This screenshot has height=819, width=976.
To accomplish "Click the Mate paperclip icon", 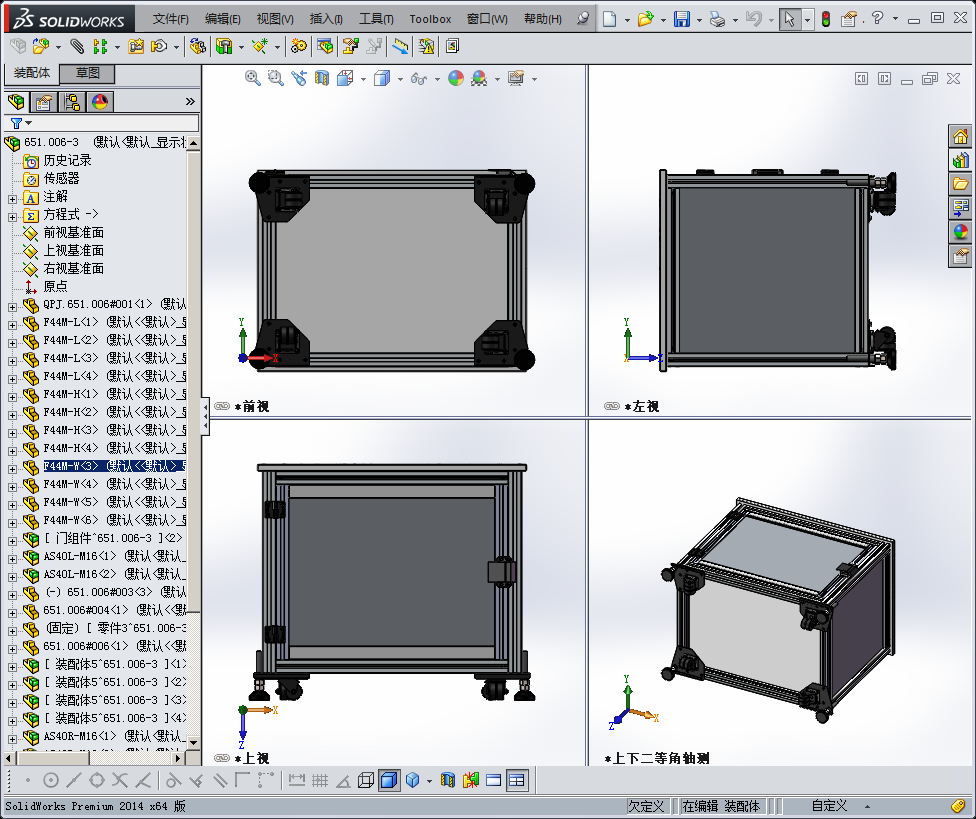I will 77,46.
